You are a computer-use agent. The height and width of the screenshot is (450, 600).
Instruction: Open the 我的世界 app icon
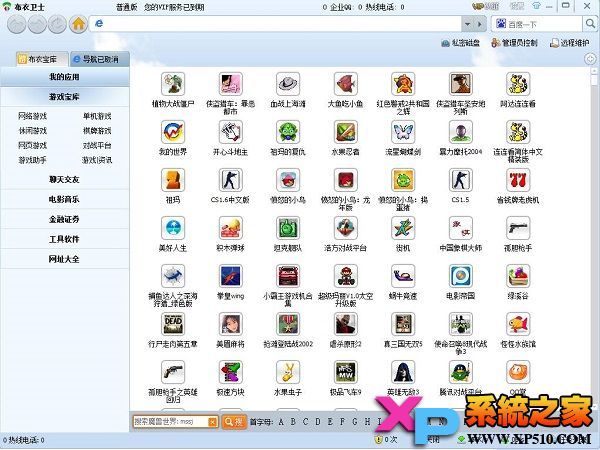[x=173, y=132]
